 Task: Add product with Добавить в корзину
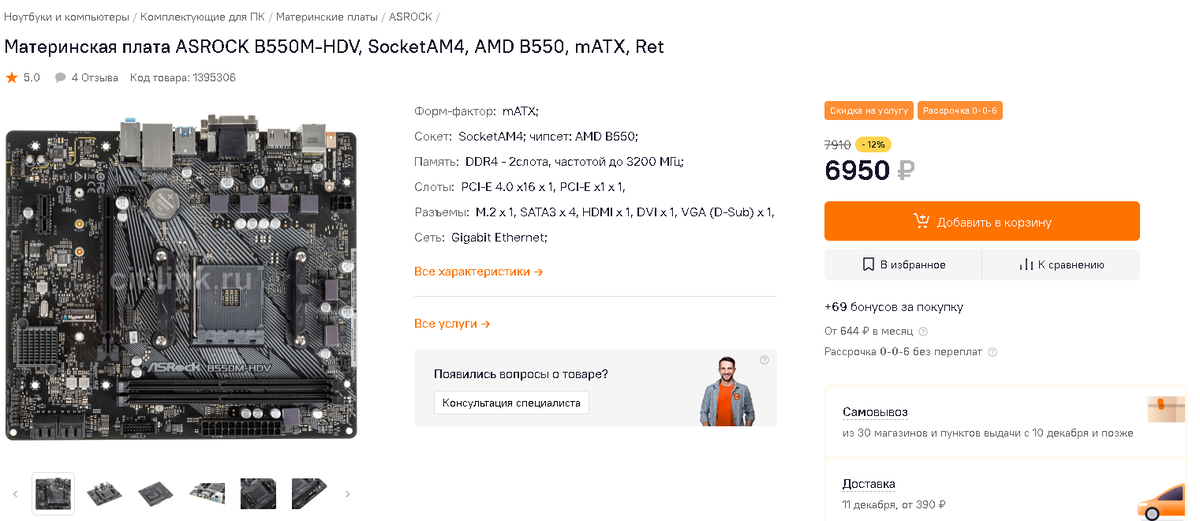click(981, 222)
